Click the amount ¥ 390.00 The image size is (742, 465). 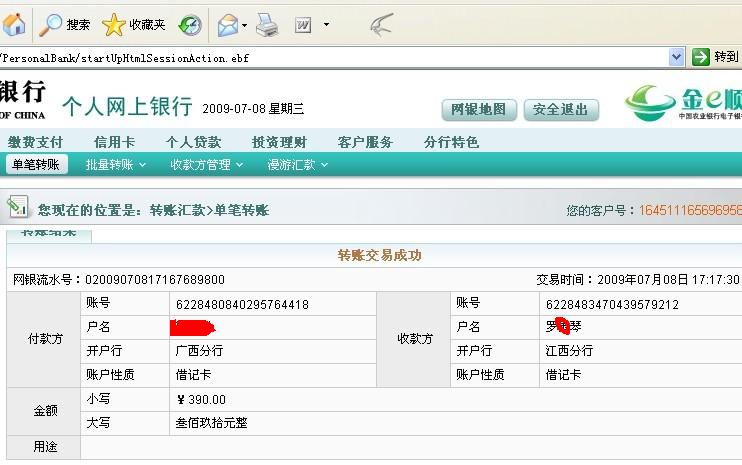tap(201, 400)
